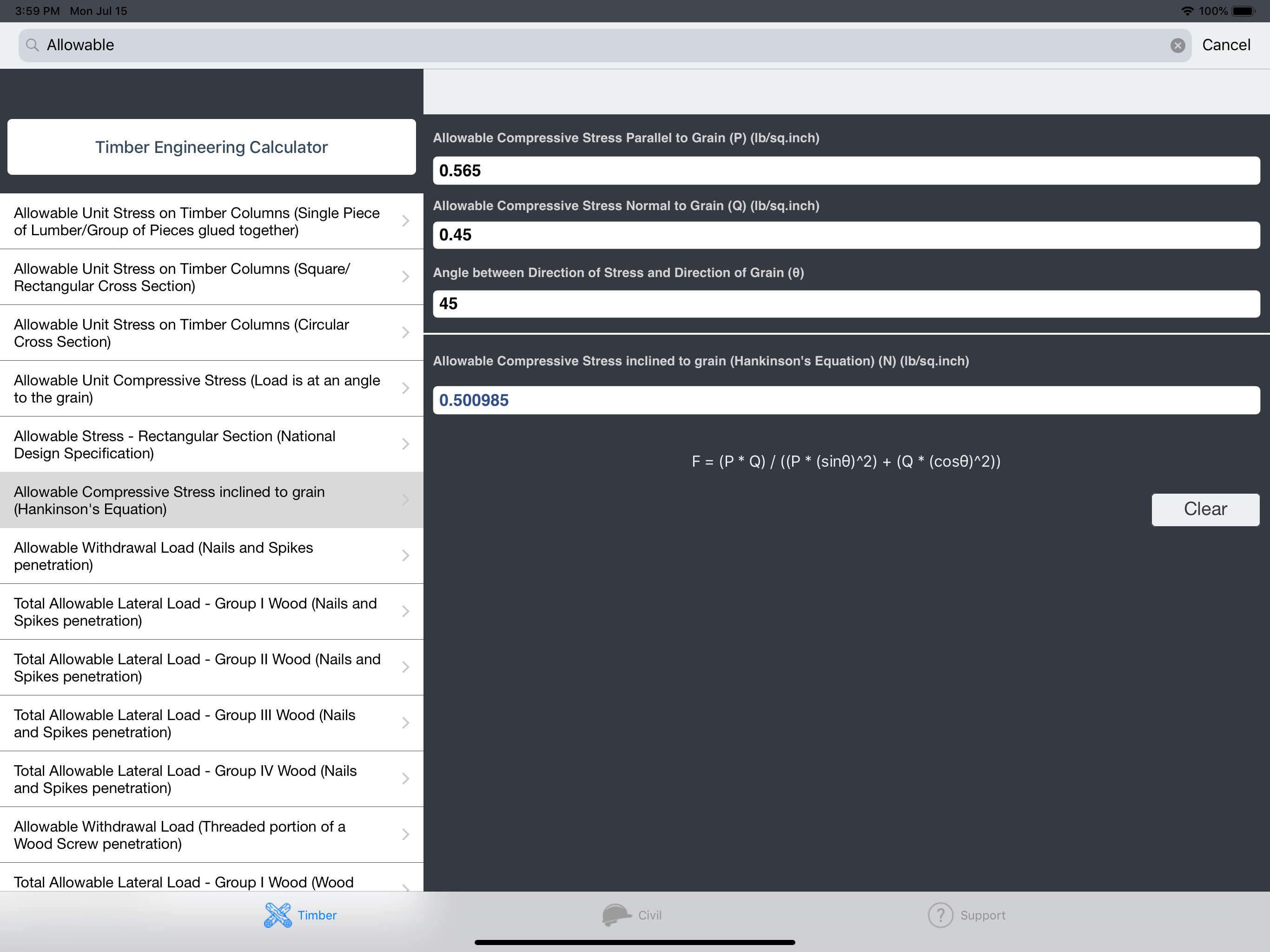This screenshot has height=952, width=1270.
Task: Click the Timber Engineering Calculator header button
Action: [212, 147]
